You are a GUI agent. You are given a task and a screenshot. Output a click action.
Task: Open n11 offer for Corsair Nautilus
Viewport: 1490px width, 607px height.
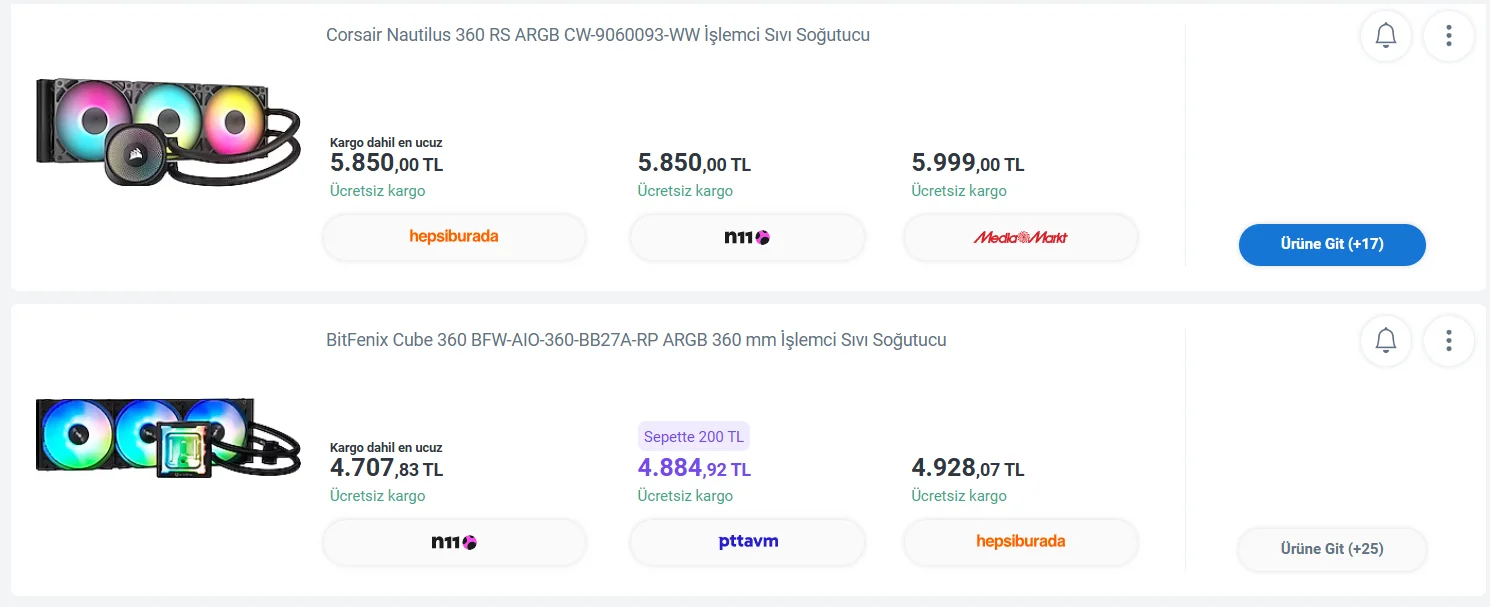click(x=747, y=237)
